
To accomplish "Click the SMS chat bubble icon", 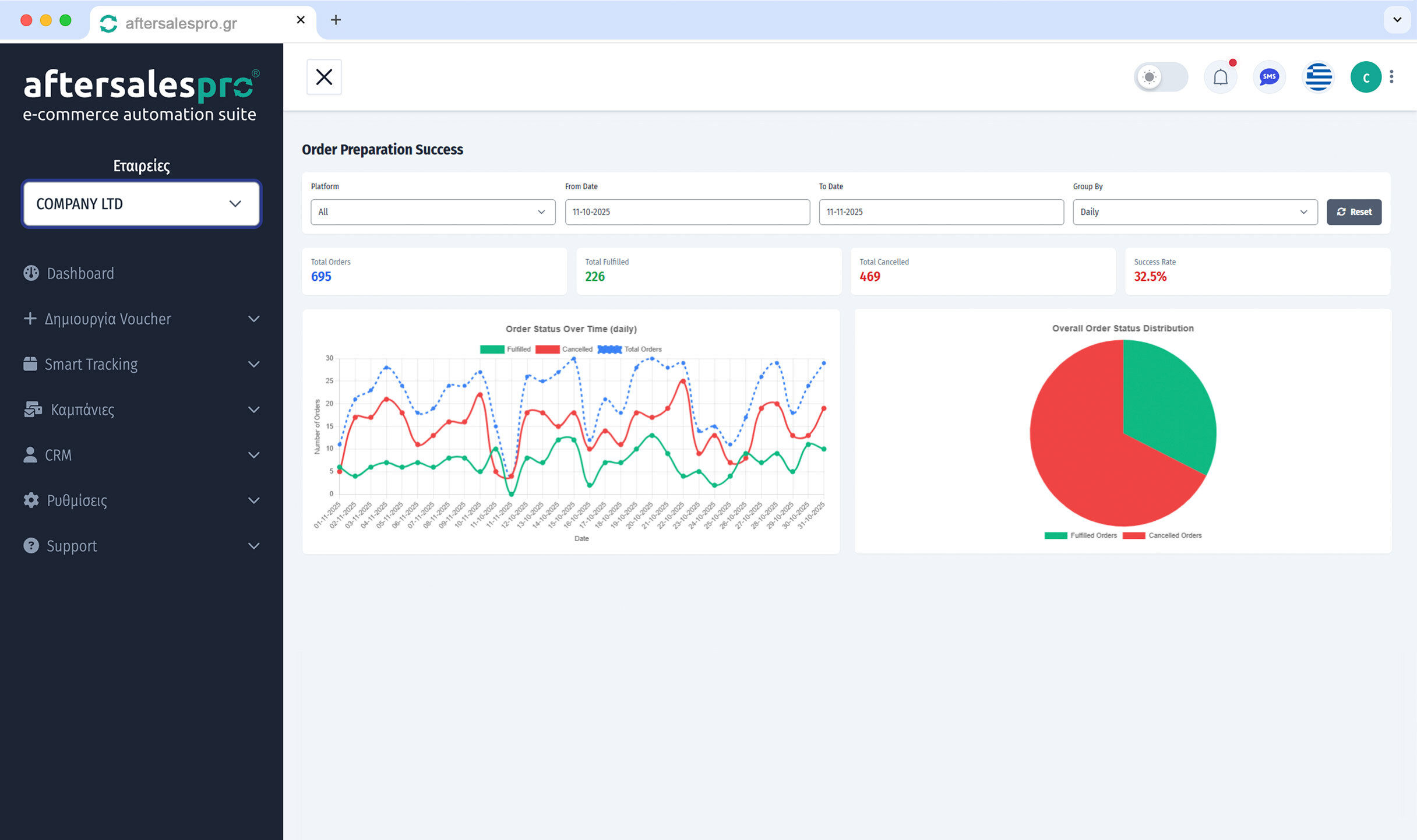I will click(1268, 76).
